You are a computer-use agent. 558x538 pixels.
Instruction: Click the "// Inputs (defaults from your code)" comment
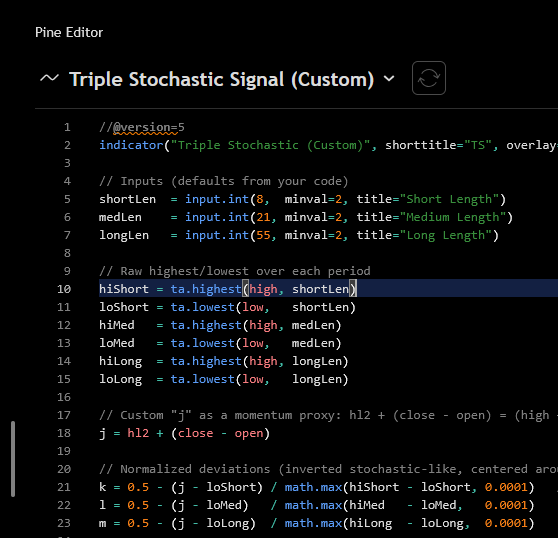pyautogui.click(x=223, y=181)
